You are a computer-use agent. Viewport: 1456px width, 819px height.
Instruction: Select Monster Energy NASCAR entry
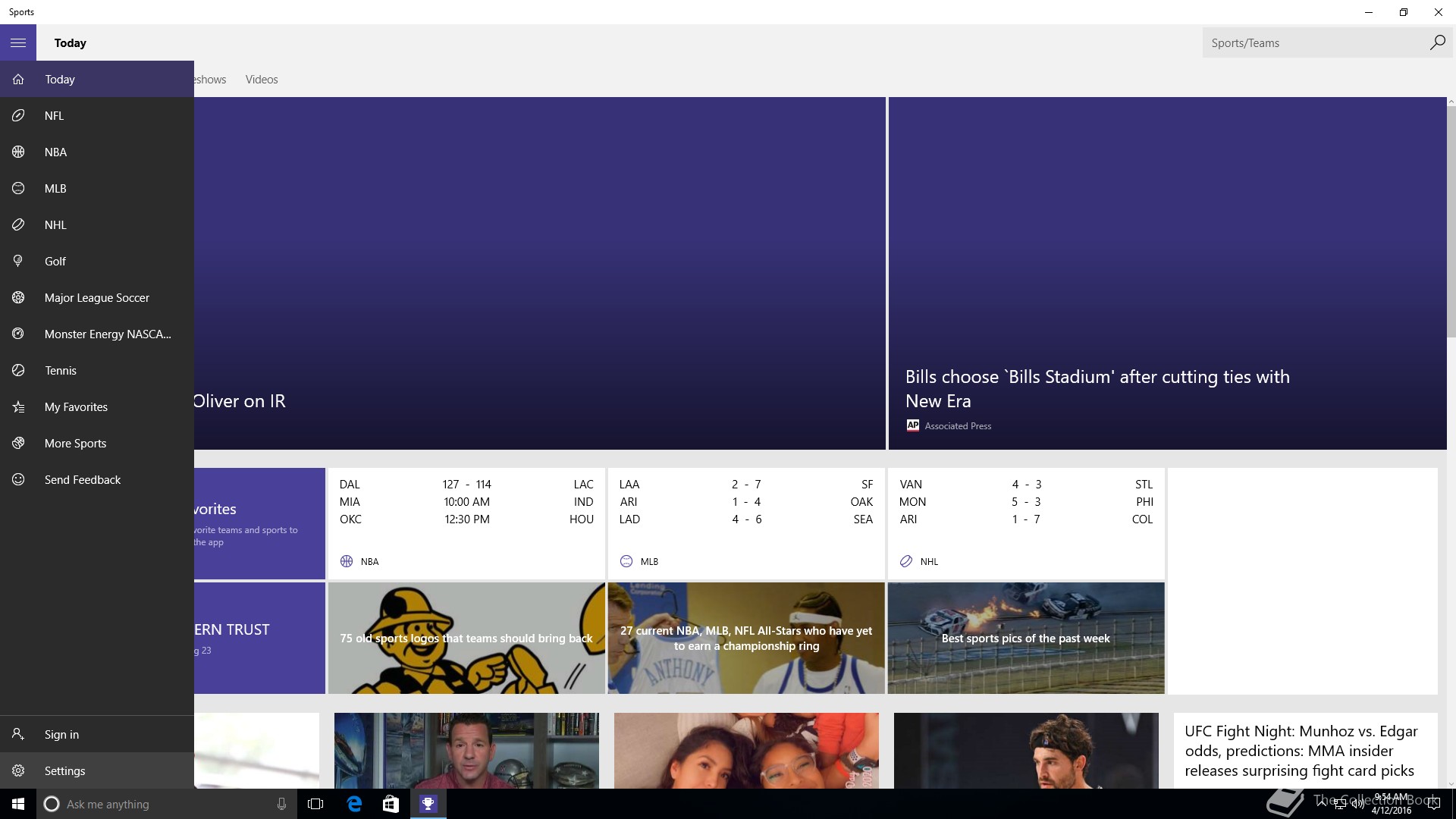(x=97, y=334)
